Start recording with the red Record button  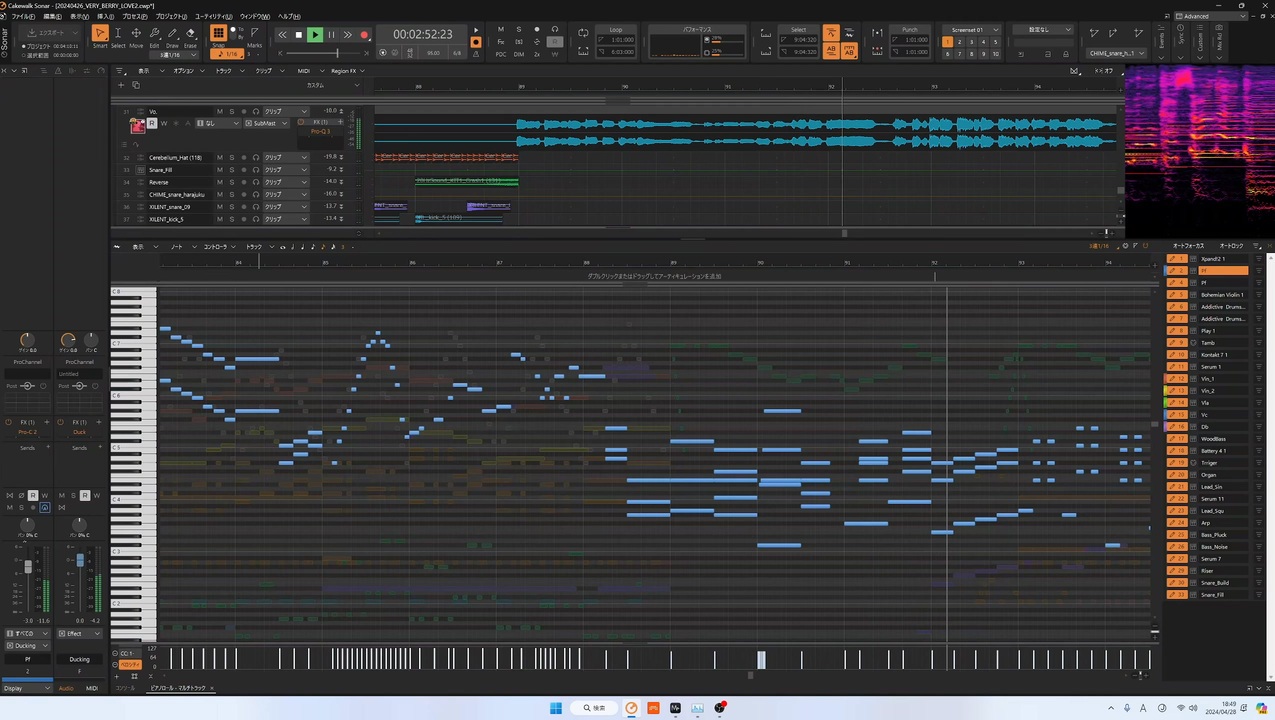tap(364, 35)
